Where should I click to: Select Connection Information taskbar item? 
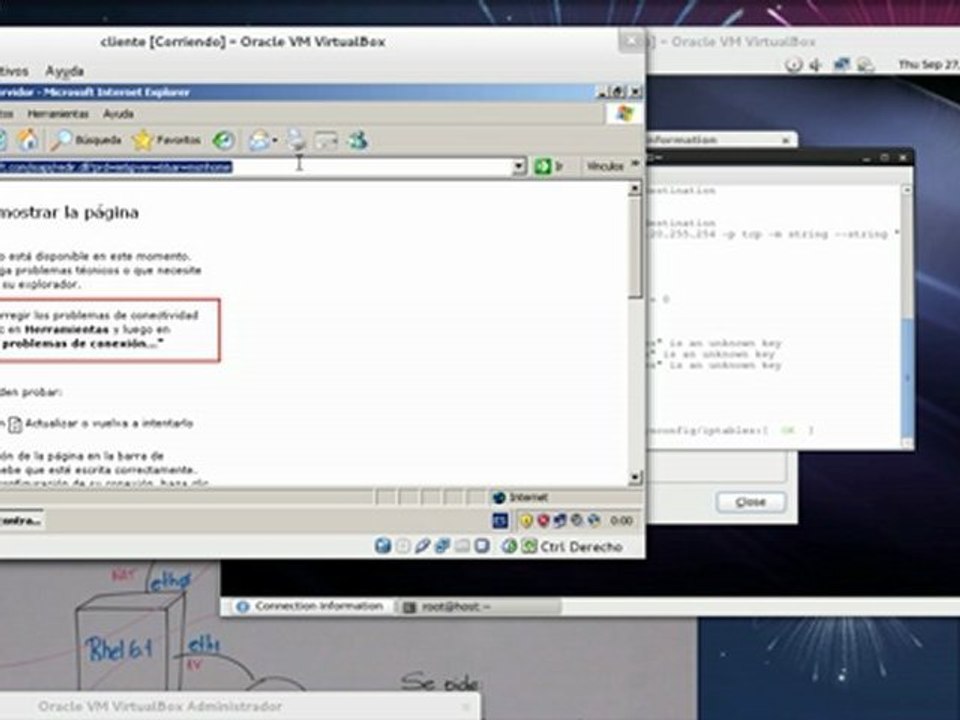click(310, 606)
